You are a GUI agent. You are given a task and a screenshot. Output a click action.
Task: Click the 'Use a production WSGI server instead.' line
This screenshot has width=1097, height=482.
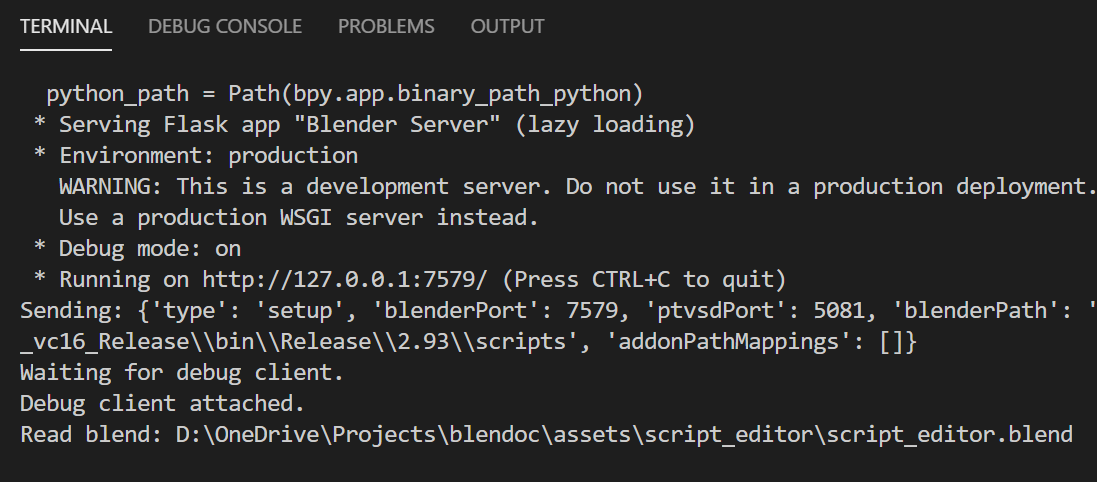click(299, 218)
